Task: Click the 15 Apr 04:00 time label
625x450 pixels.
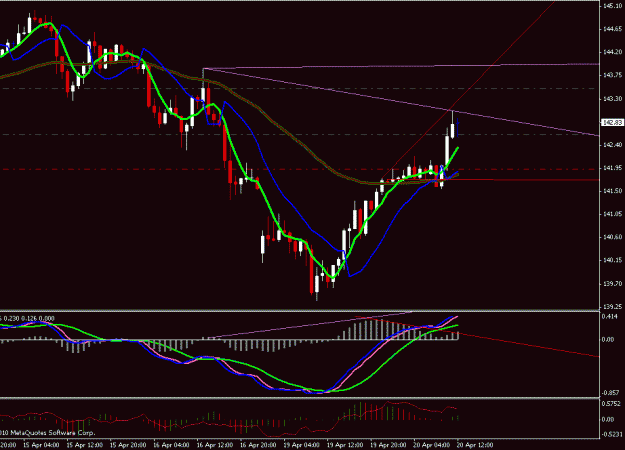Action: click(41, 445)
